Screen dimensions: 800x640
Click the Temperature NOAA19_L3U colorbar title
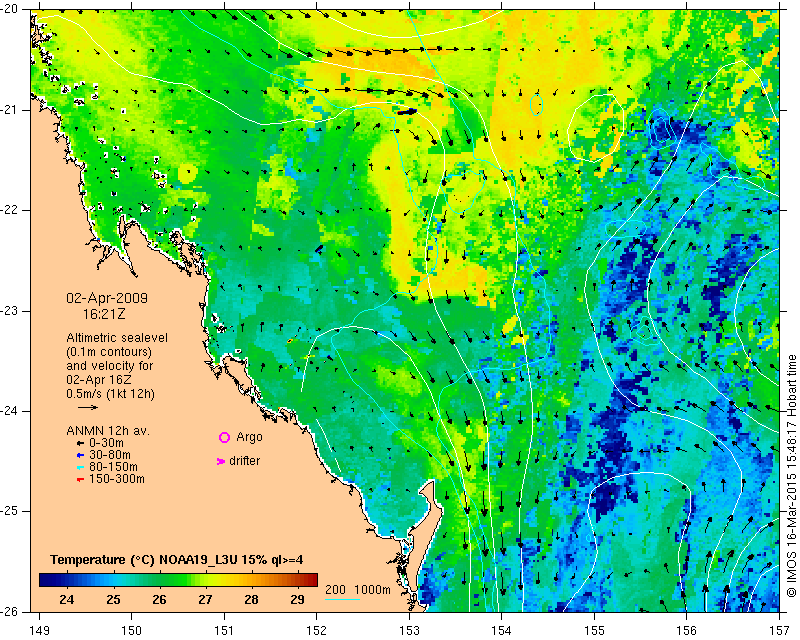(x=177, y=560)
